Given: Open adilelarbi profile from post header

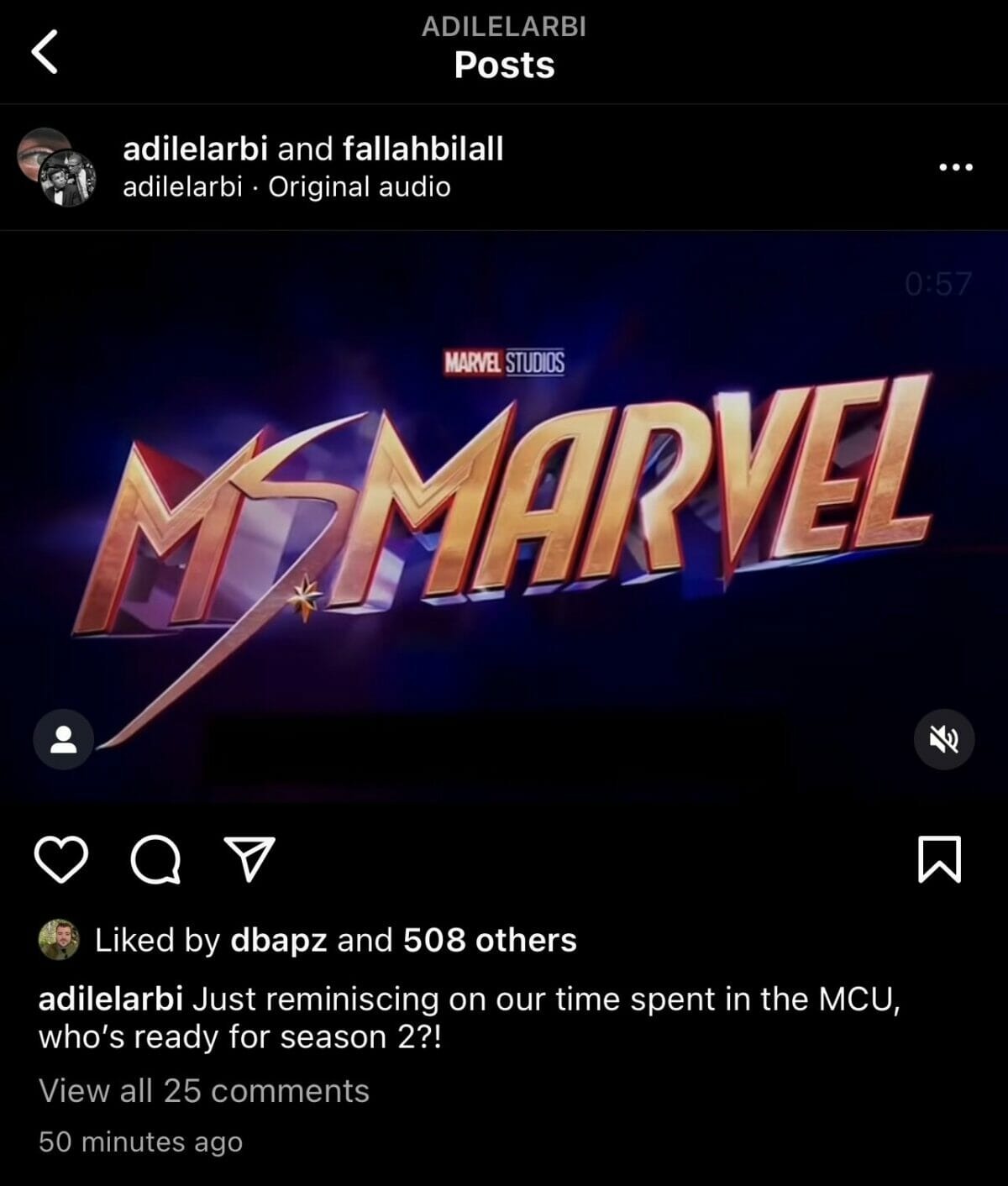Looking at the screenshot, I should [195, 149].
